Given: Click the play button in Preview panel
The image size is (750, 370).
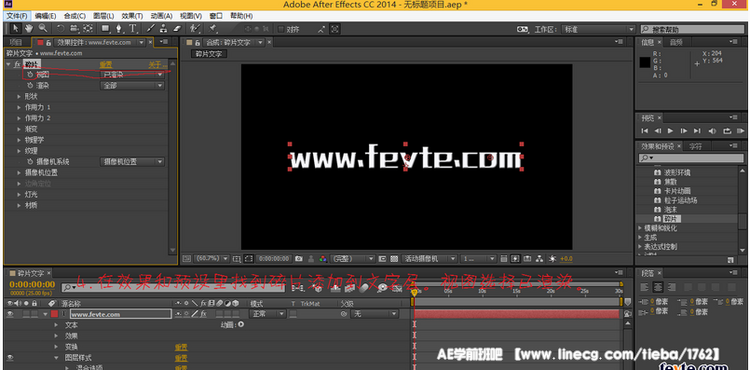Looking at the screenshot, I should click(671, 131).
